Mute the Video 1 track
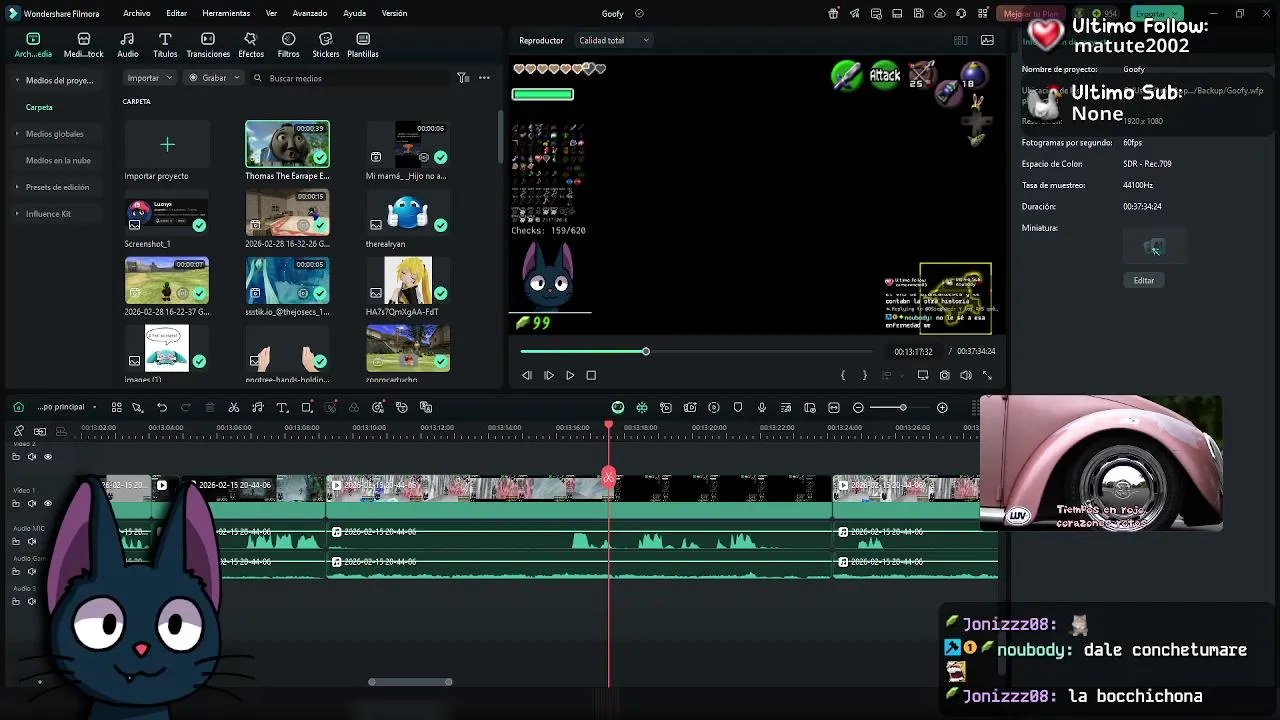The width and height of the screenshot is (1280, 720). tap(31, 503)
